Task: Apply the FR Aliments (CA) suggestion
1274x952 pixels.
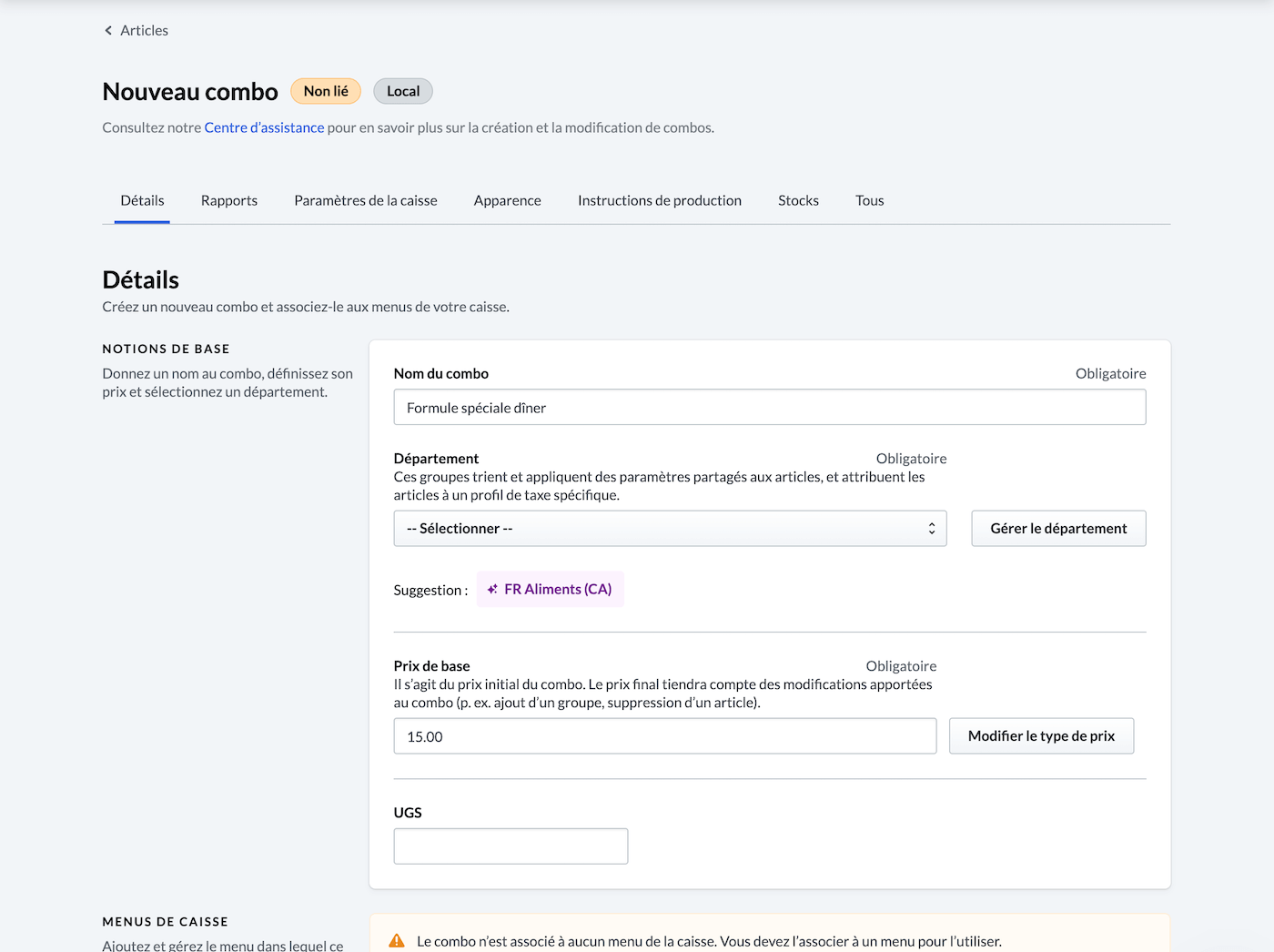Action: (x=551, y=589)
